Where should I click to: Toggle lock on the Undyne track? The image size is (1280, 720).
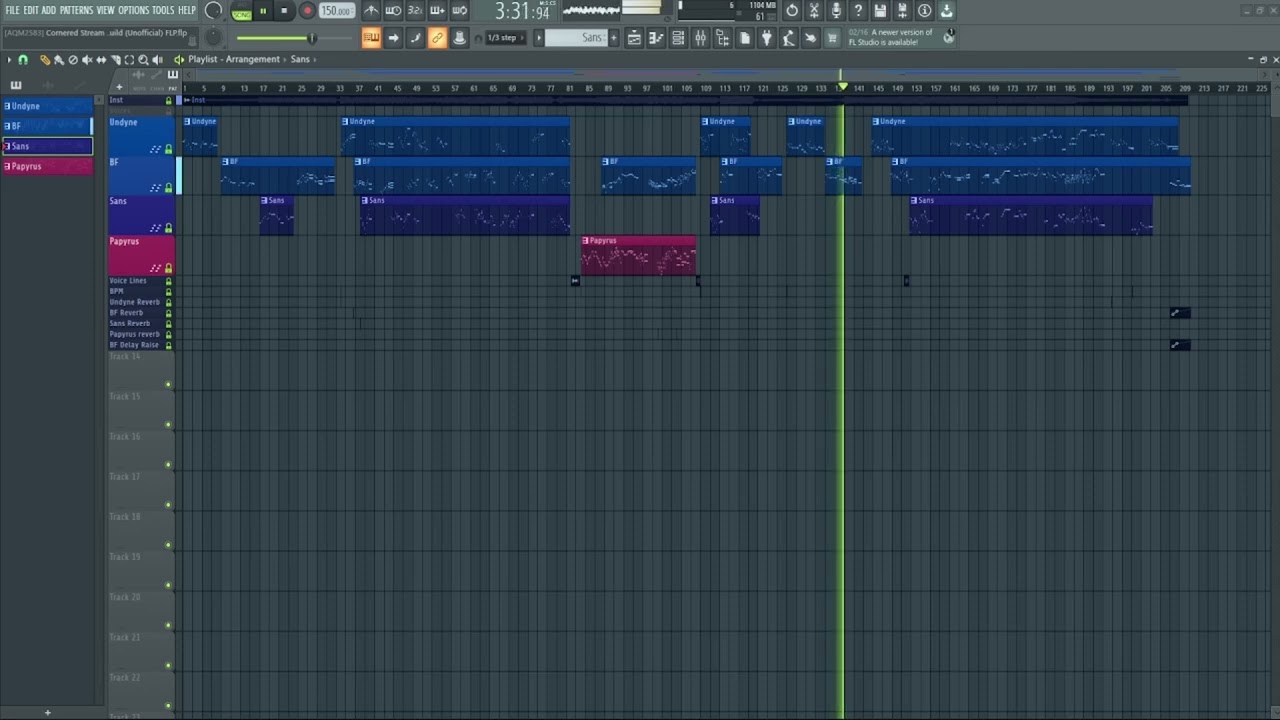(168, 149)
